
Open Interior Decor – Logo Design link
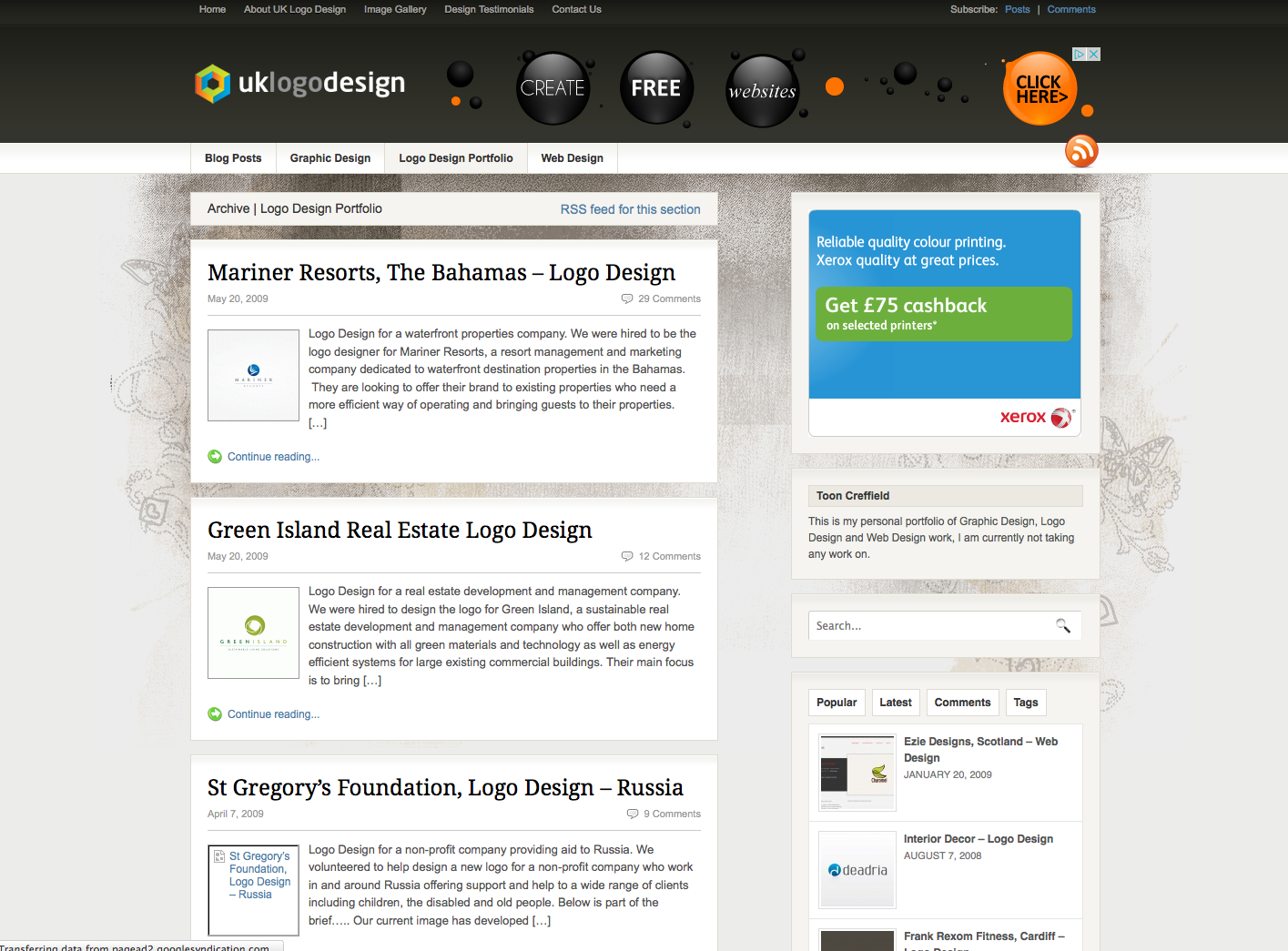pos(979,839)
